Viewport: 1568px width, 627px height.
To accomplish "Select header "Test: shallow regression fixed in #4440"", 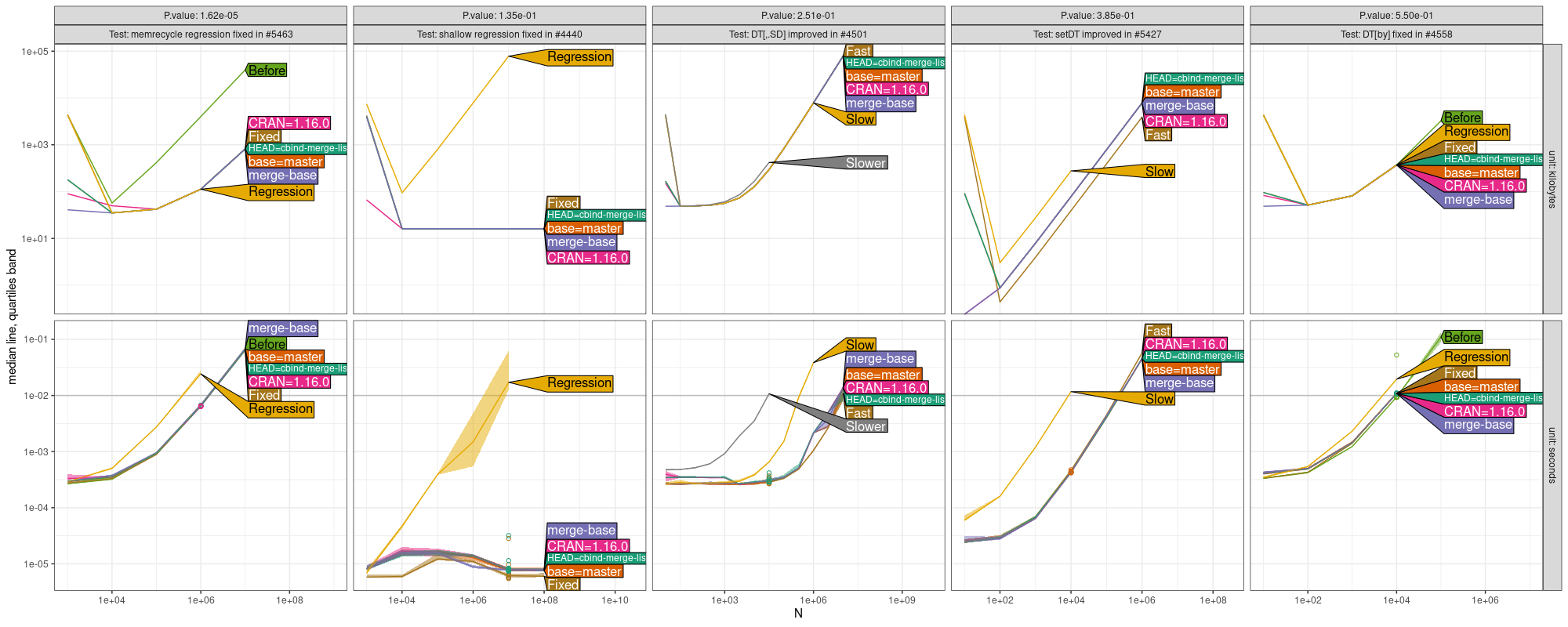I will pos(499,34).
